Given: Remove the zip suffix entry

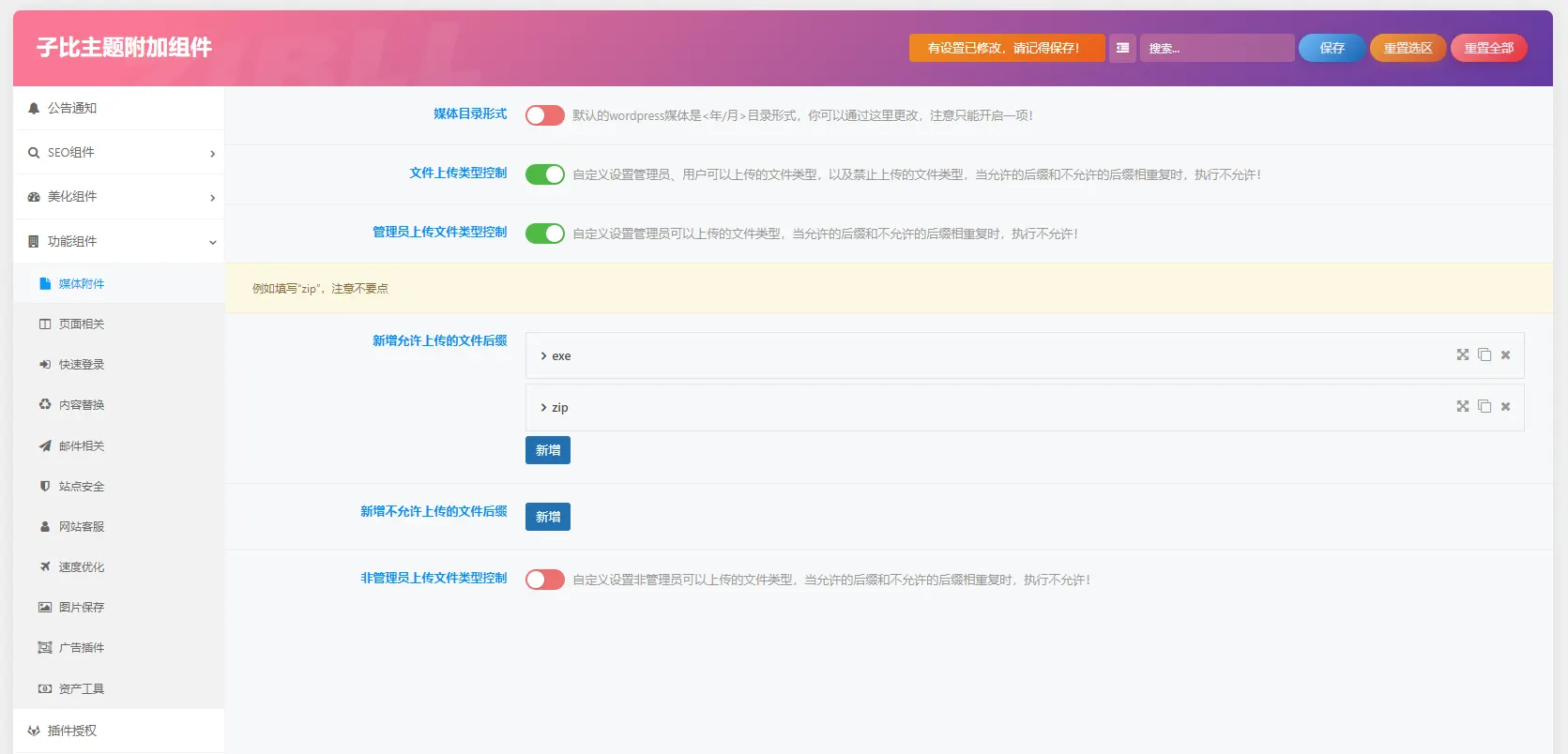Looking at the screenshot, I should [x=1506, y=407].
